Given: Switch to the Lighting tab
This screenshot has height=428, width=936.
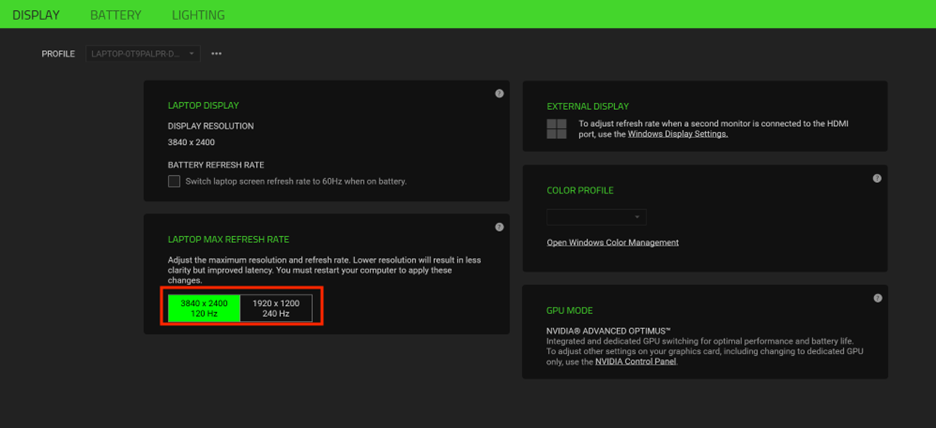Looking at the screenshot, I should coord(198,15).
